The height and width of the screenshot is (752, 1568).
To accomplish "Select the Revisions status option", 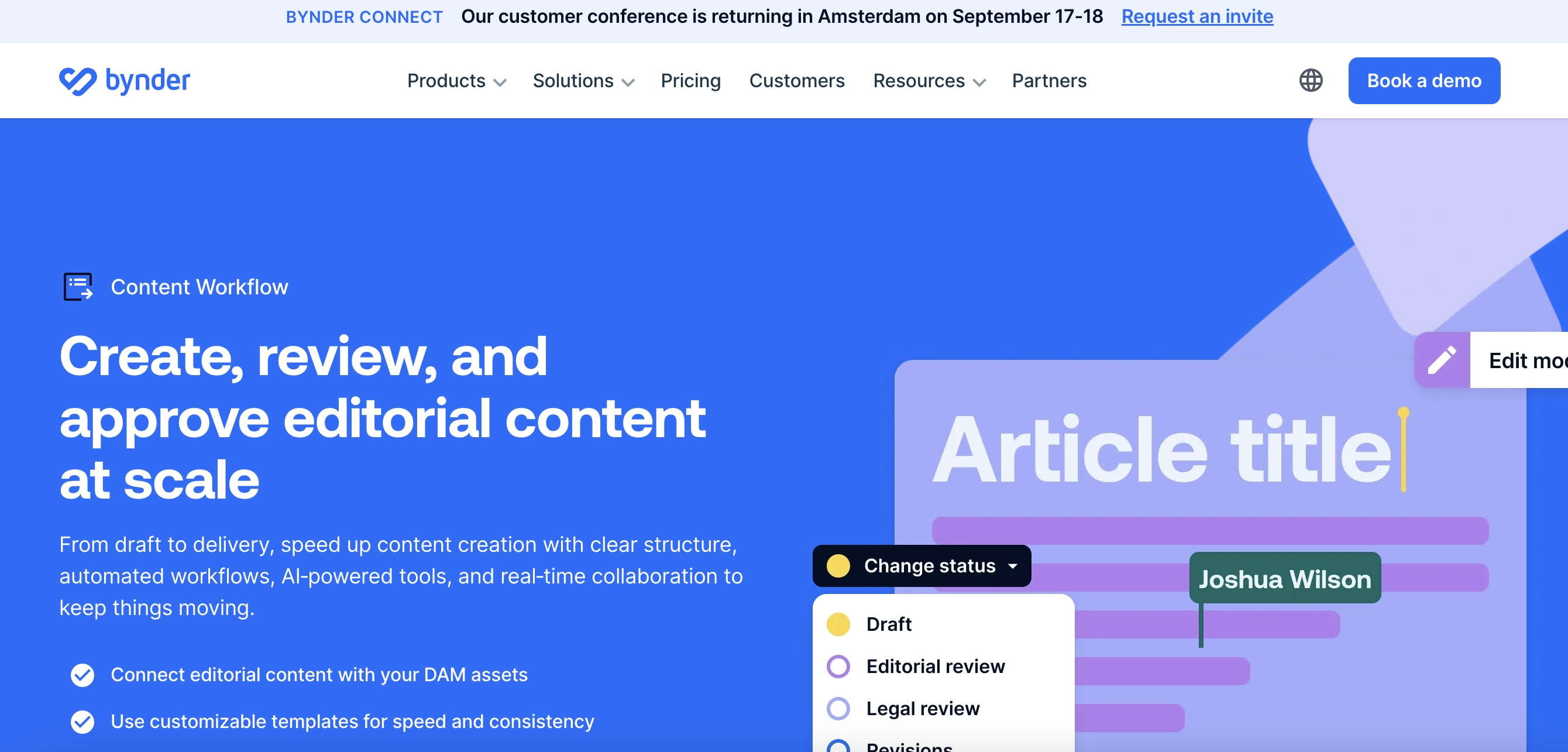I will pos(944,746).
